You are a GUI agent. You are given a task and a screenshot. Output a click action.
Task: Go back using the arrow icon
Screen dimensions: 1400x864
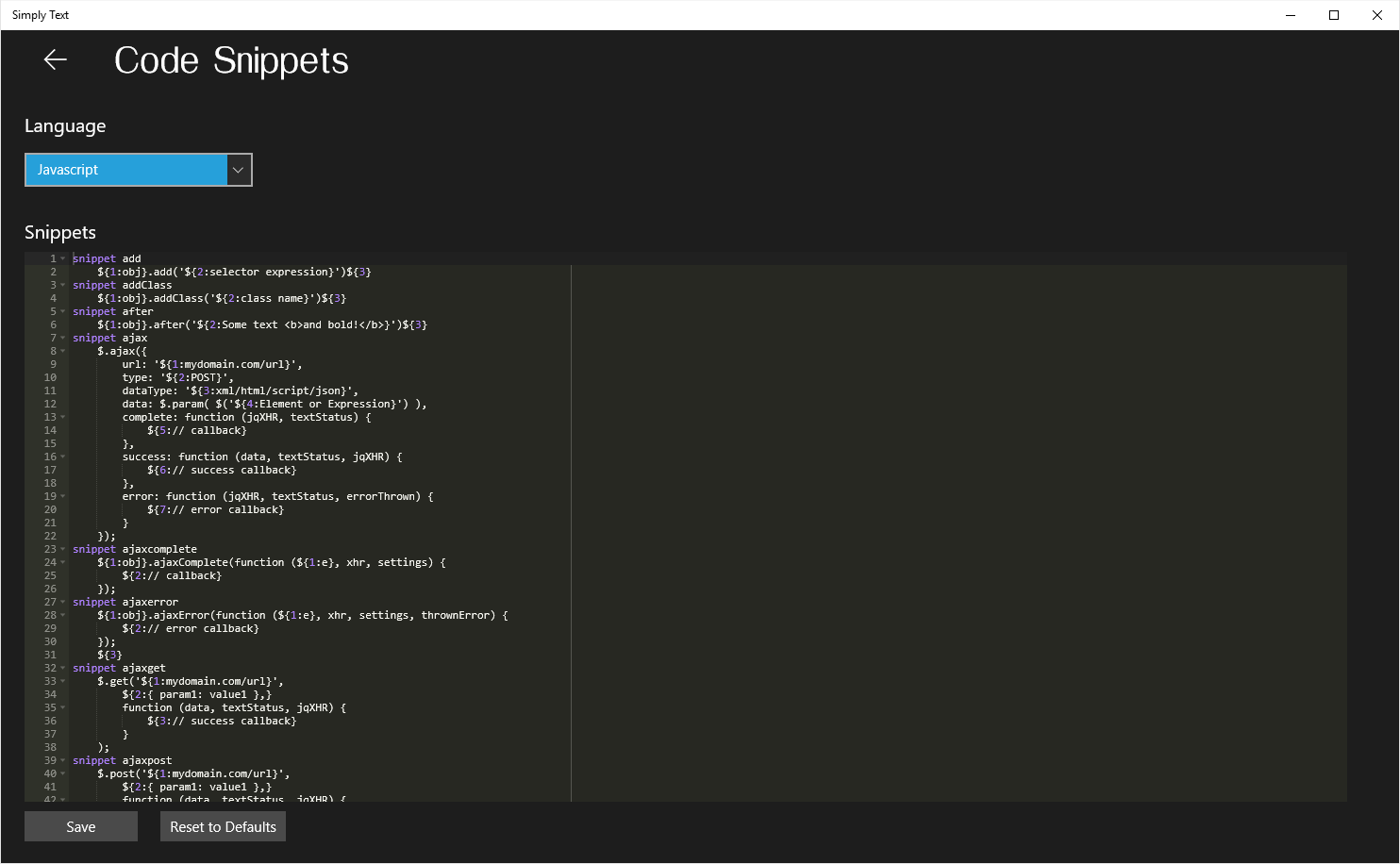[x=56, y=60]
